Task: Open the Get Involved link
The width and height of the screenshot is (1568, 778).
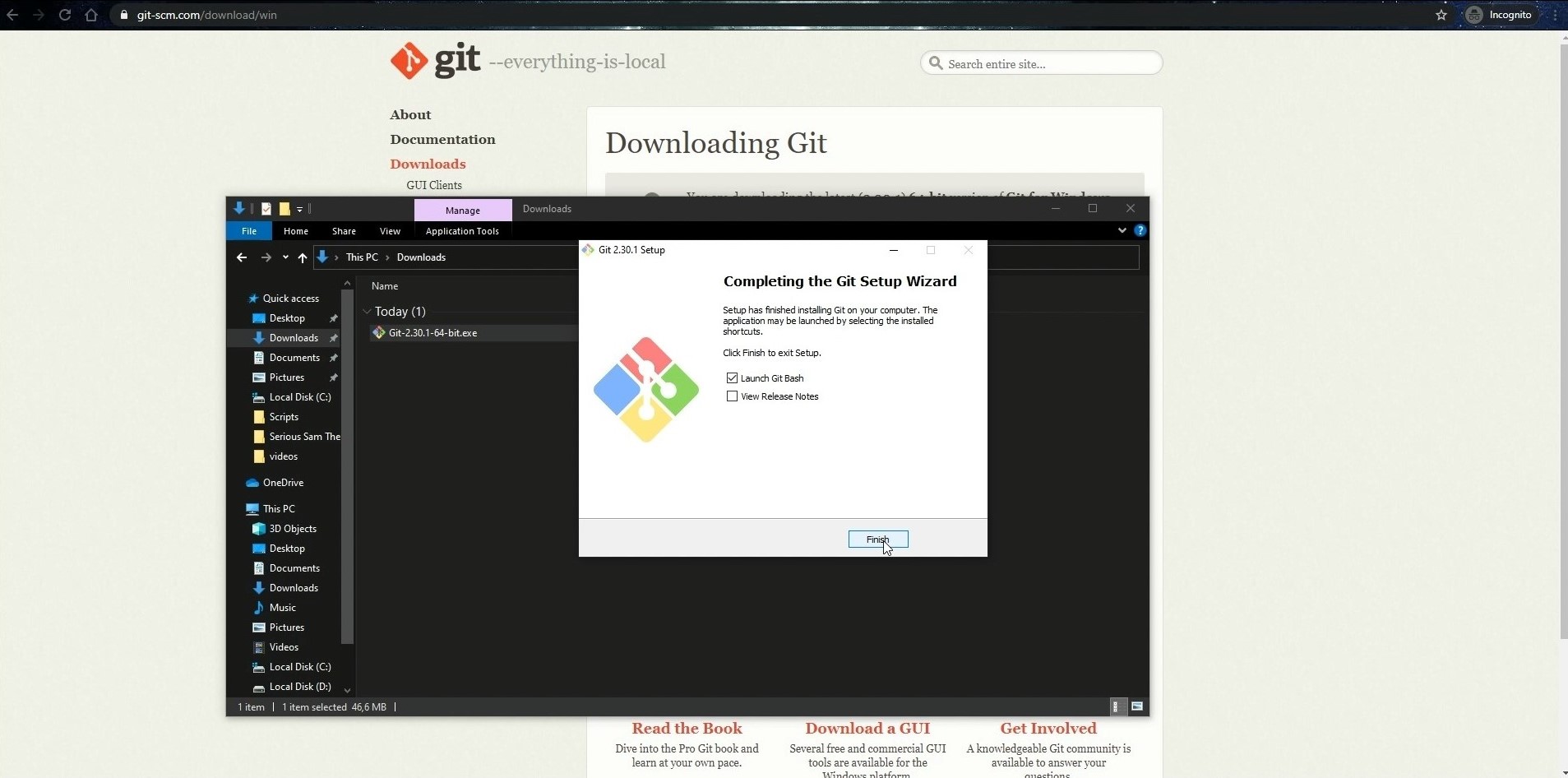Action: click(1048, 729)
